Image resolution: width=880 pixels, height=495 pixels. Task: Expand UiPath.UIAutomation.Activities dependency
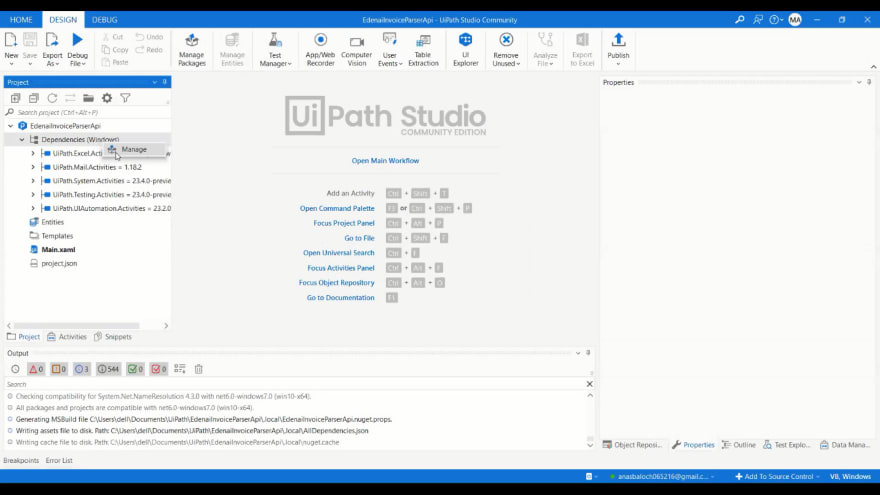coord(33,208)
